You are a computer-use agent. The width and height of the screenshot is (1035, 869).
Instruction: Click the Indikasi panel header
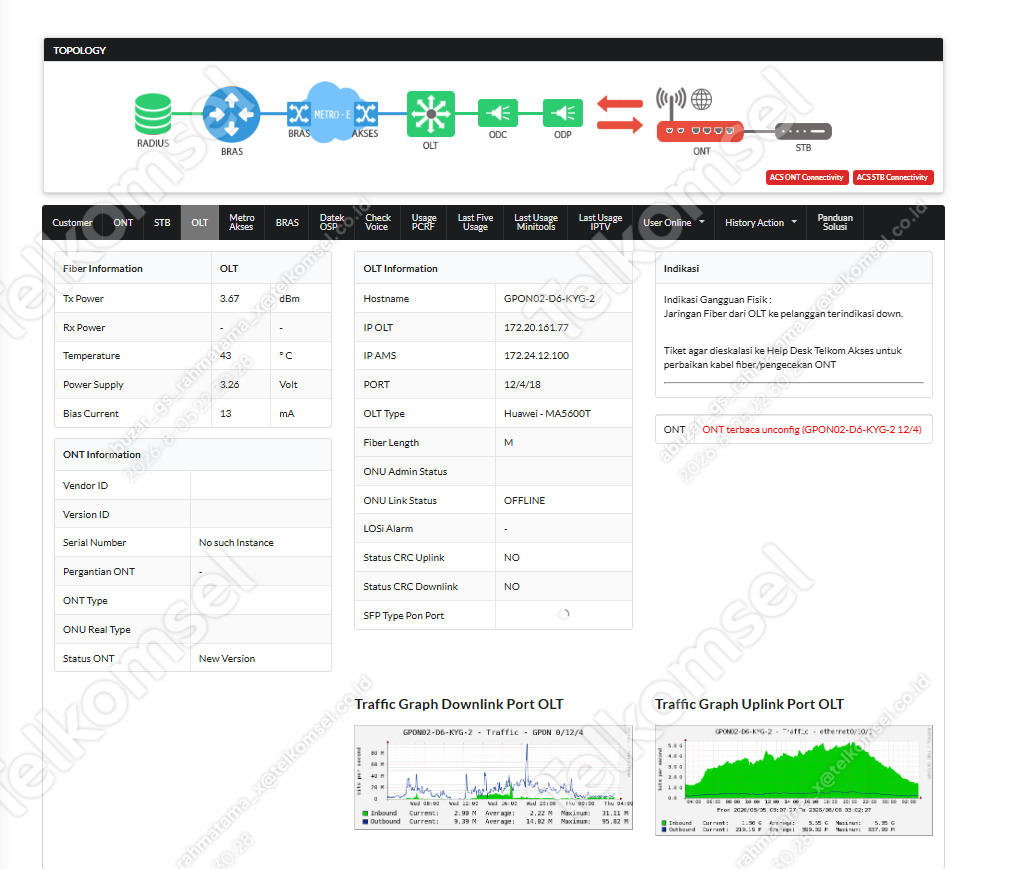[793, 269]
